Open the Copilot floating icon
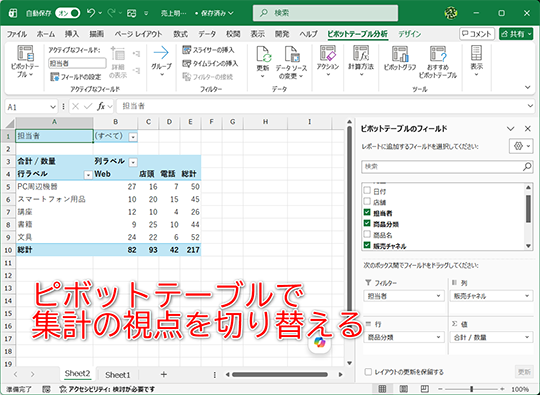This screenshot has height=395, width=540. [x=319, y=342]
